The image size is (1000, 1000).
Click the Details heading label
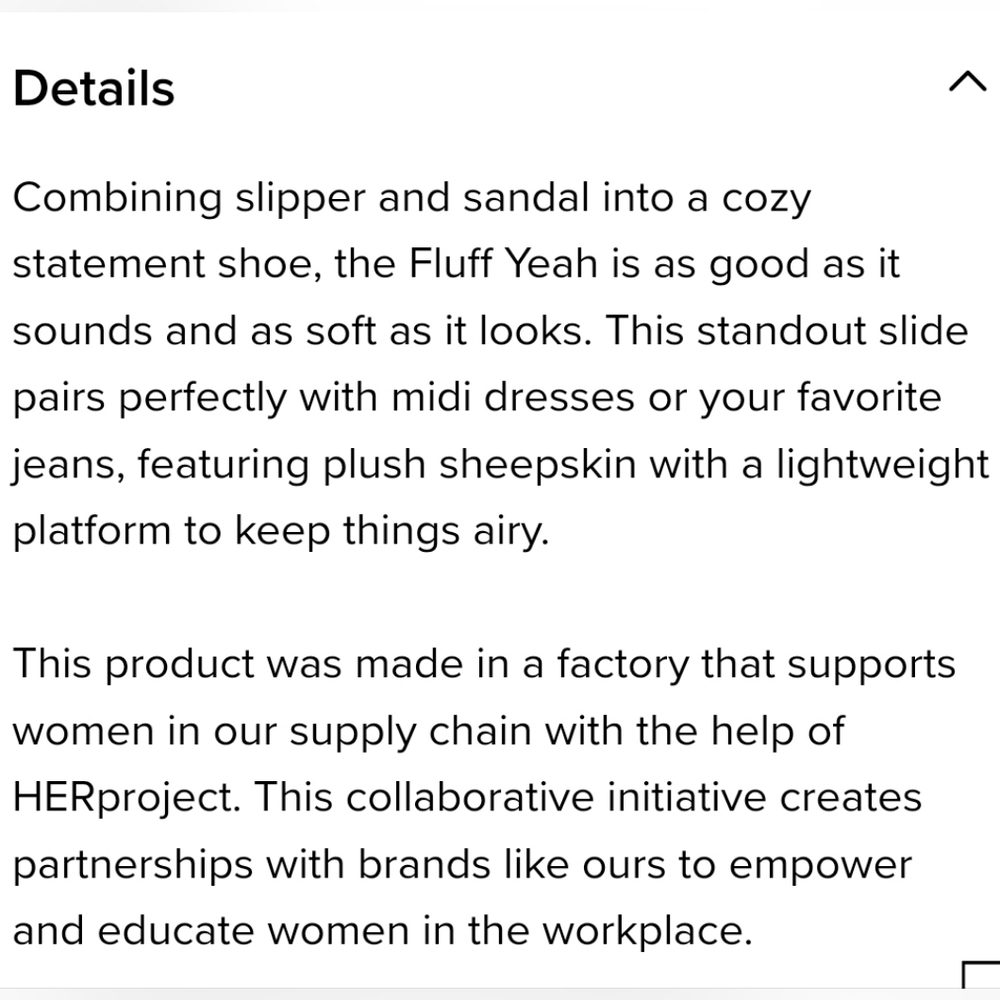93,88
